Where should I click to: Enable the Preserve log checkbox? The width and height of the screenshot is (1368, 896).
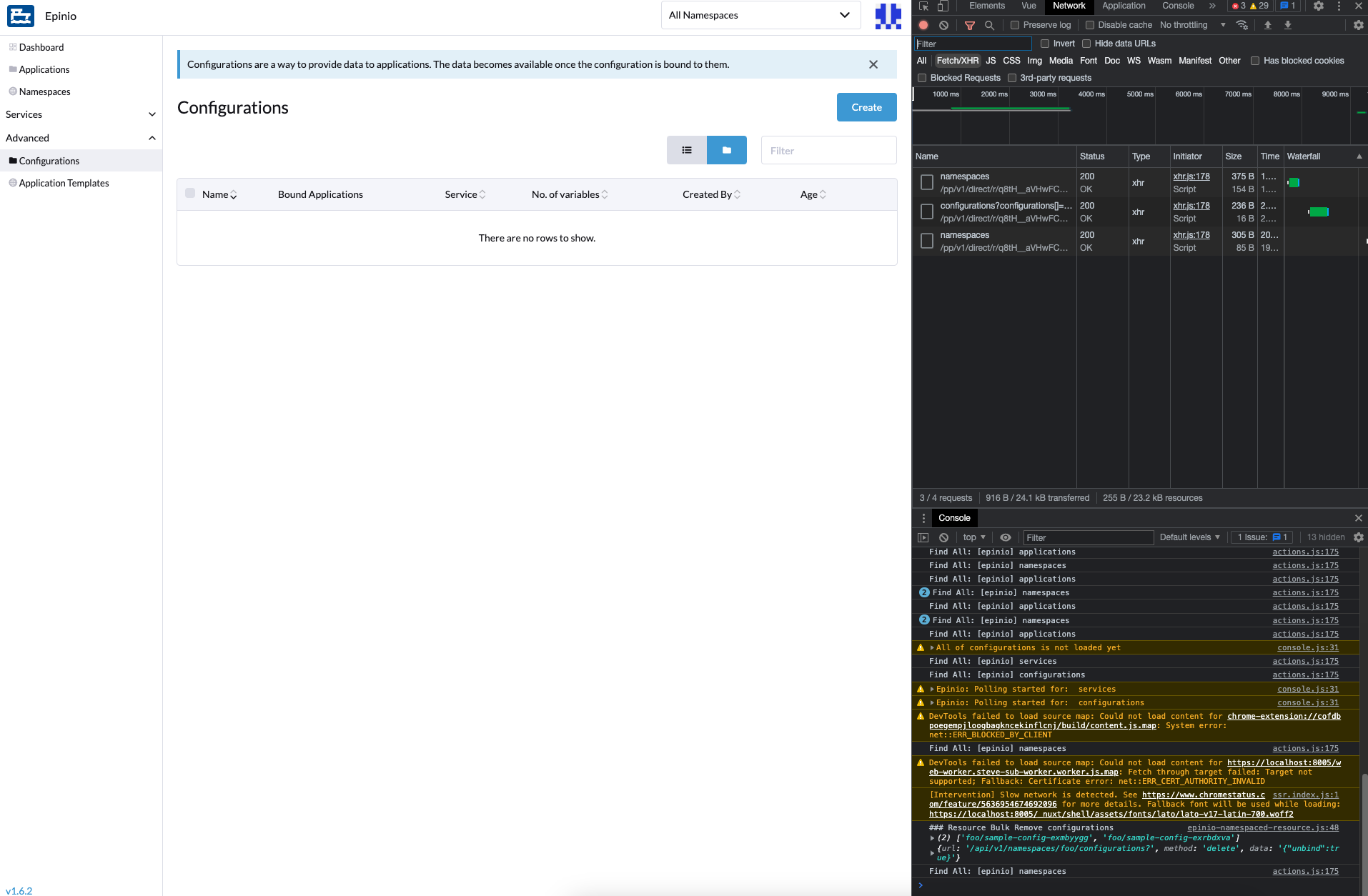[x=1016, y=25]
